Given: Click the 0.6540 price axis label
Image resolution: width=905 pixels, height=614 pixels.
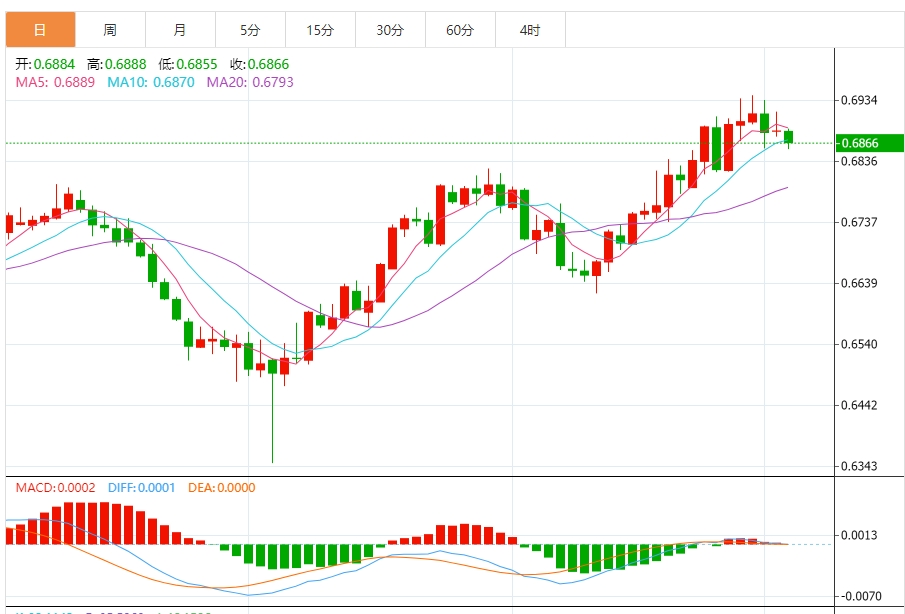Looking at the screenshot, I should click(859, 345).
